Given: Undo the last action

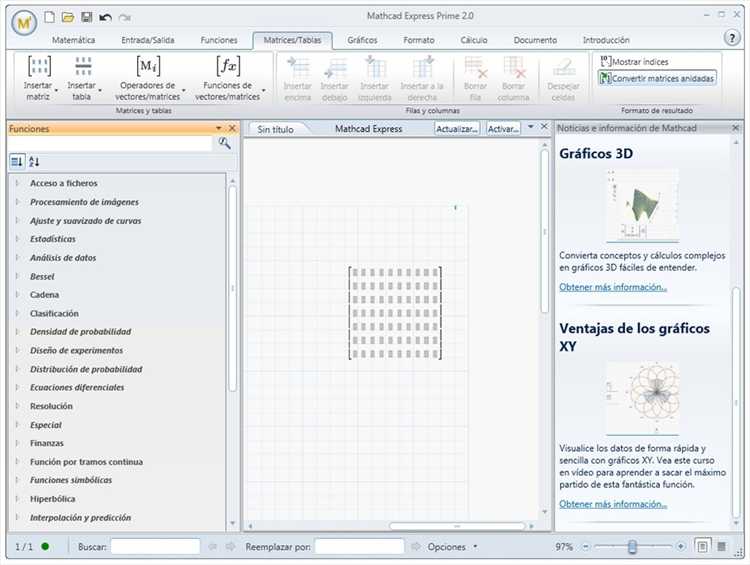Looking at the screenshot, I should click(x=105, y=18).
